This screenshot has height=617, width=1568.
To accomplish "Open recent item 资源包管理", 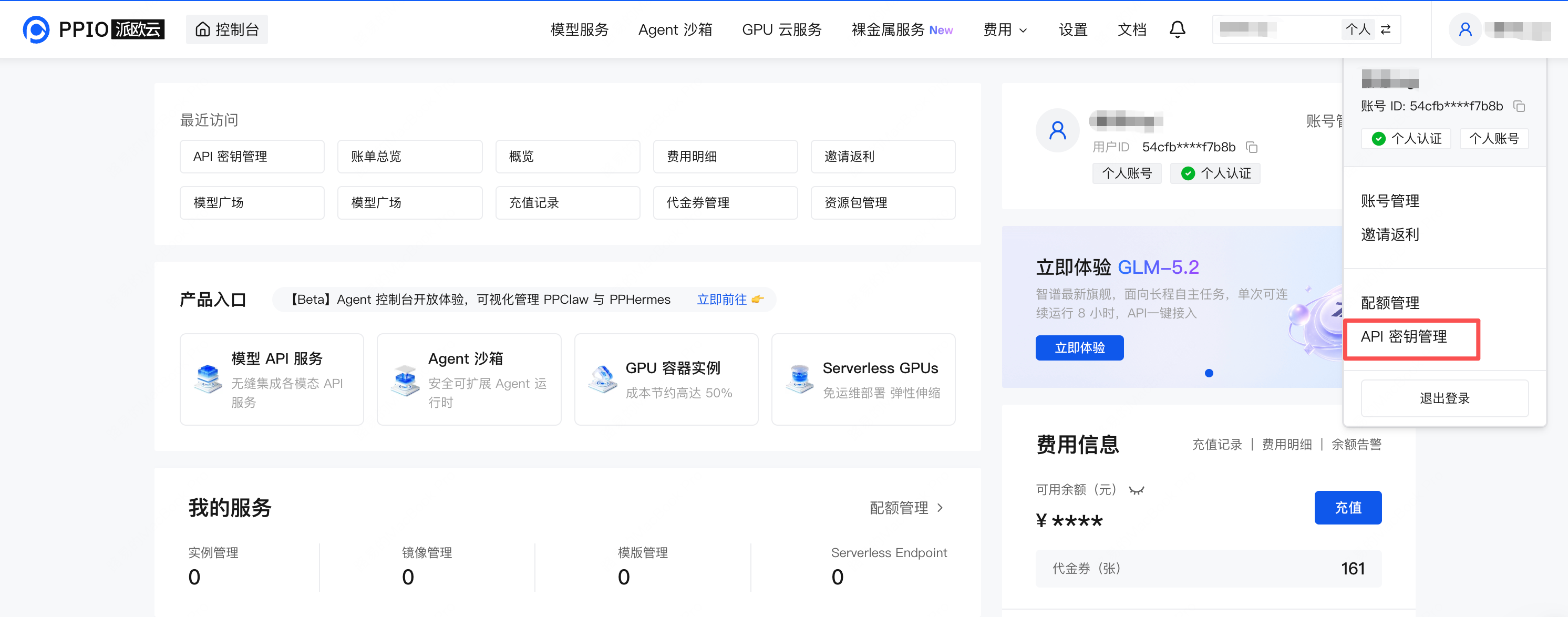I will [883, 203].
